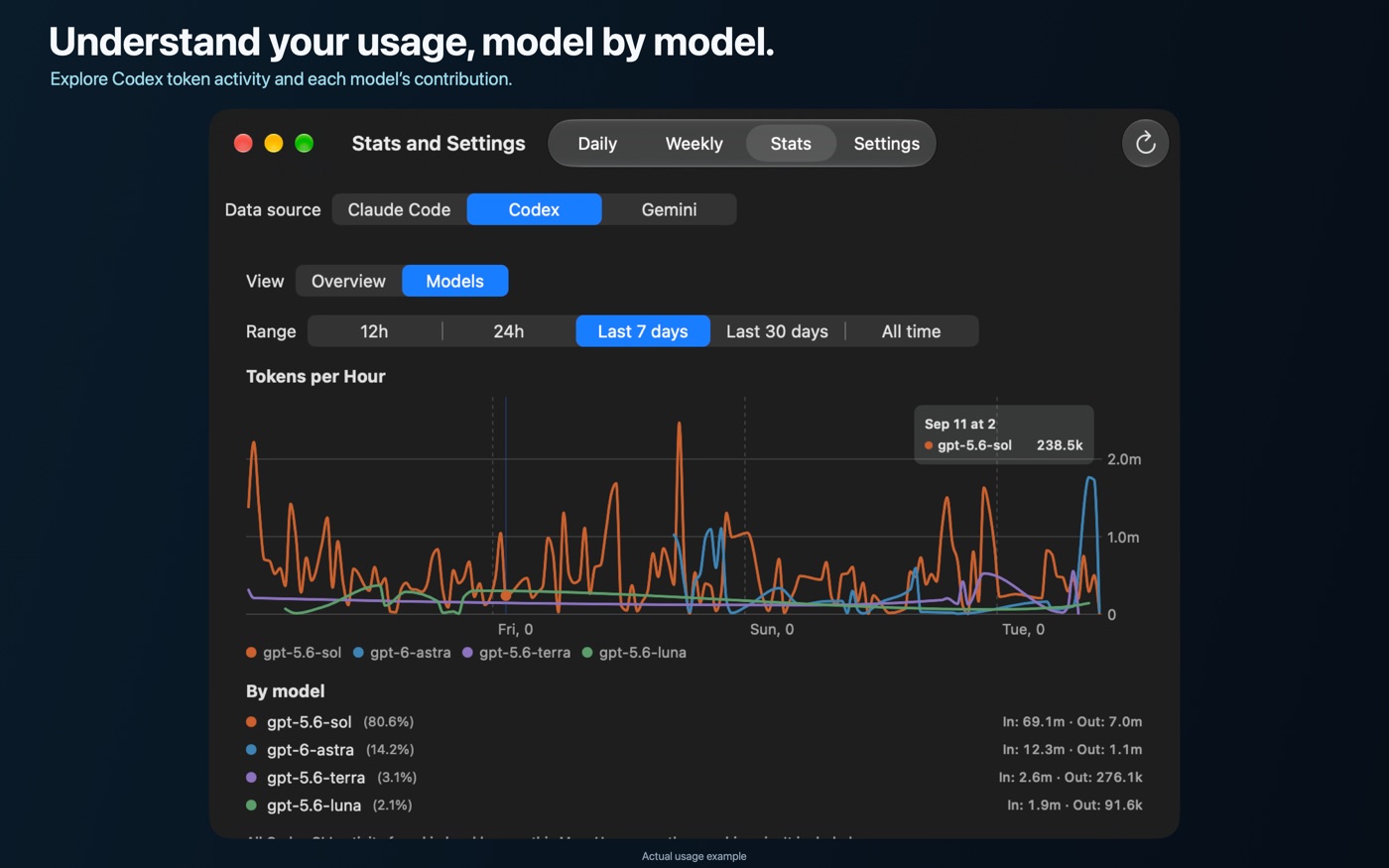Screen dimensions: 1389x868
Task: Select the Models view
Action: [455, 281]
